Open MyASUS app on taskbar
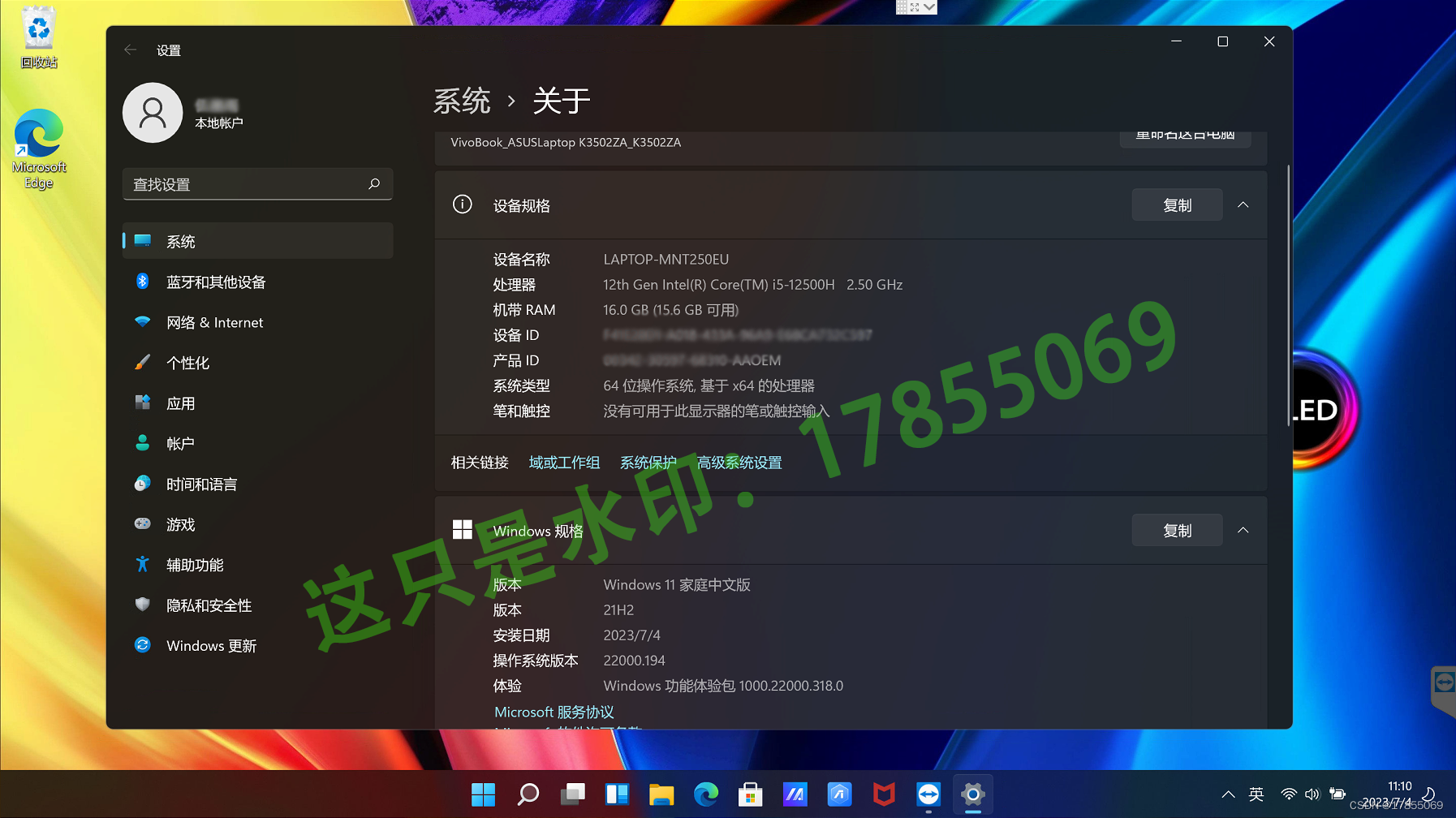 (795, 794)
